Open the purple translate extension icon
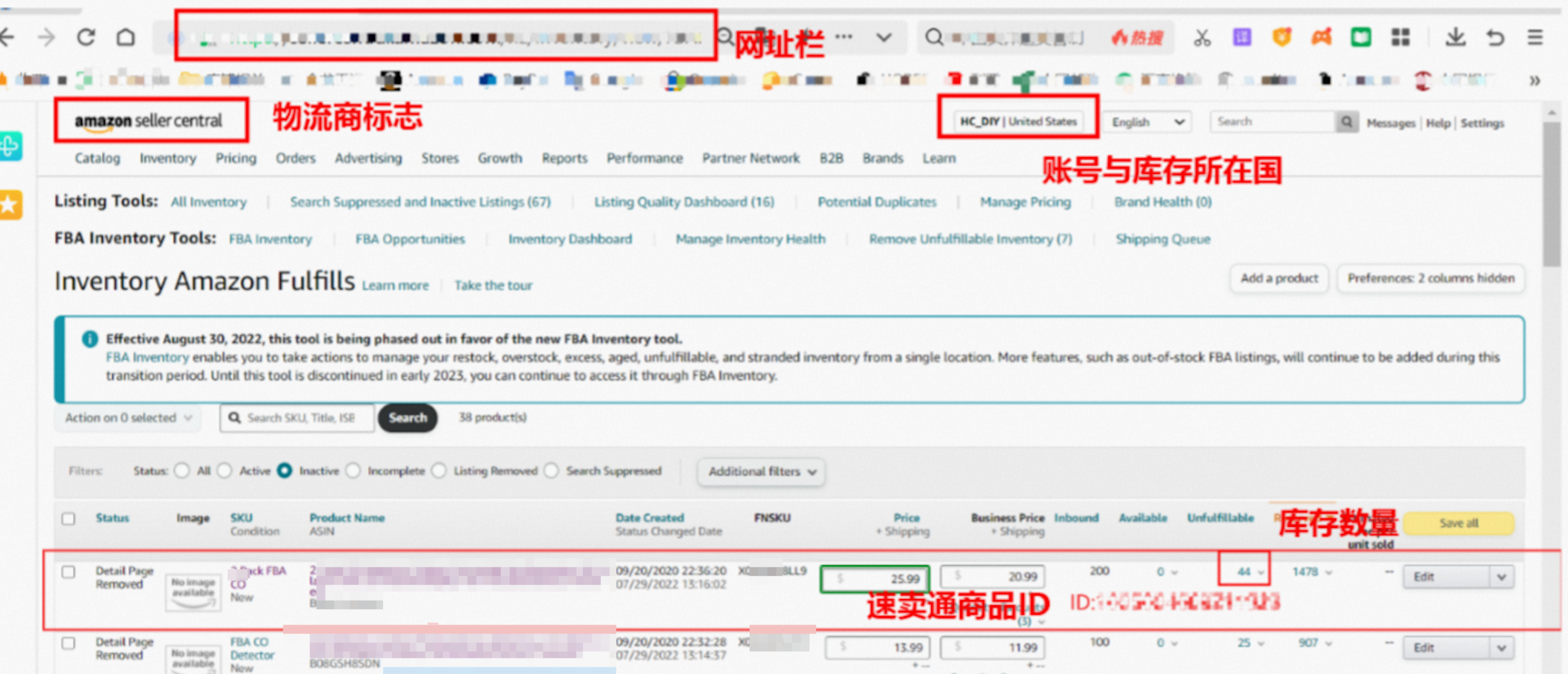The height and width of the screenshot is (674, 1568). coord(1241,37)
